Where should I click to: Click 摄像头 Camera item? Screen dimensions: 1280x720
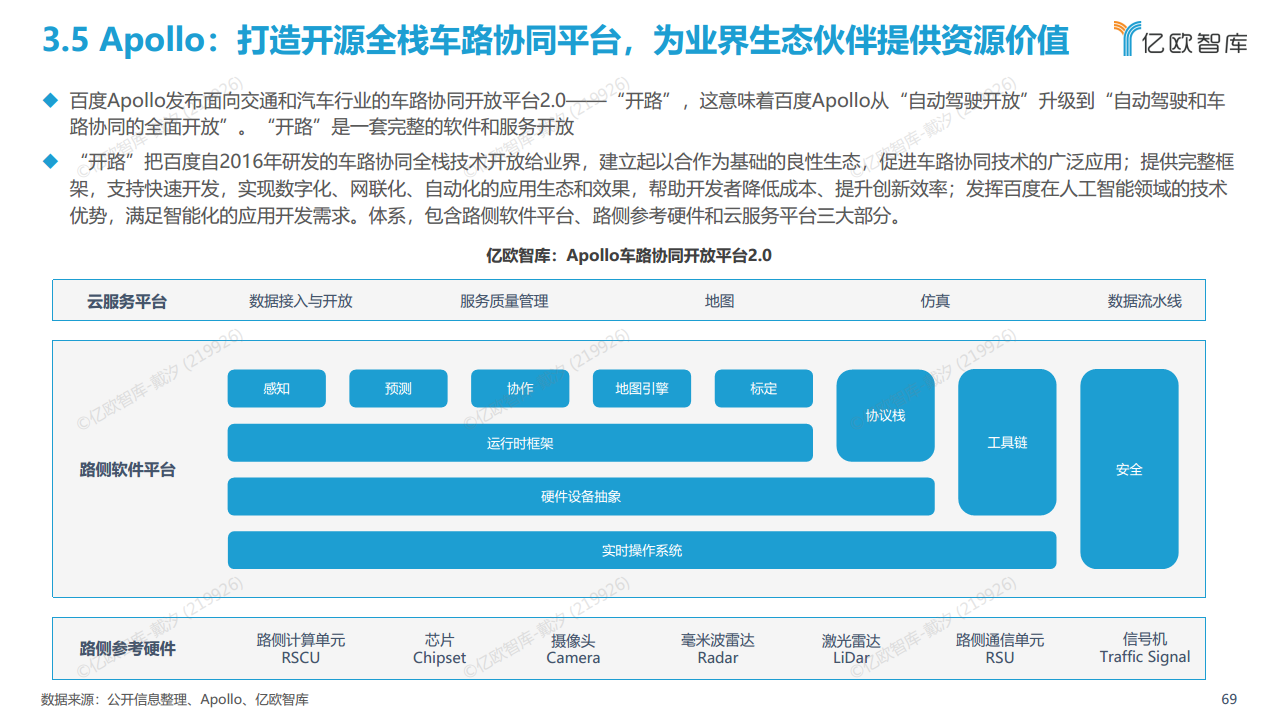click(x=573, y=648)
